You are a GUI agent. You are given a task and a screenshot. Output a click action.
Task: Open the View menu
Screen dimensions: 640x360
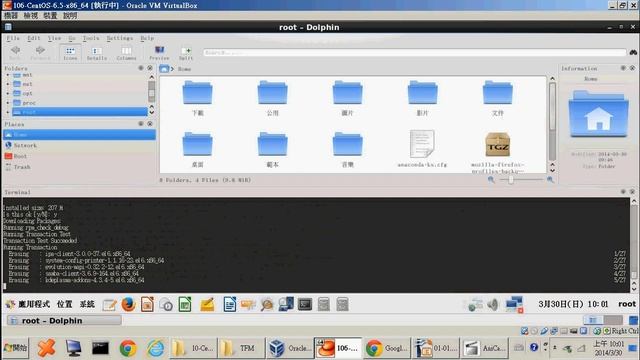point(54,38)
